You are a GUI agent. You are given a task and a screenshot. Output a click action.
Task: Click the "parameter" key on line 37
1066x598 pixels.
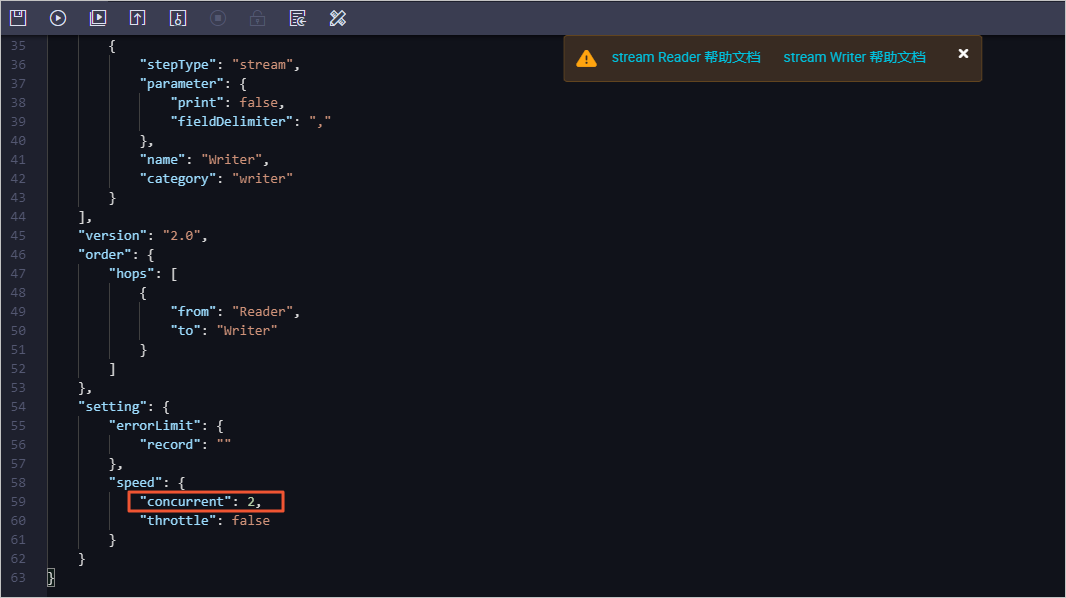coord(182,83)
